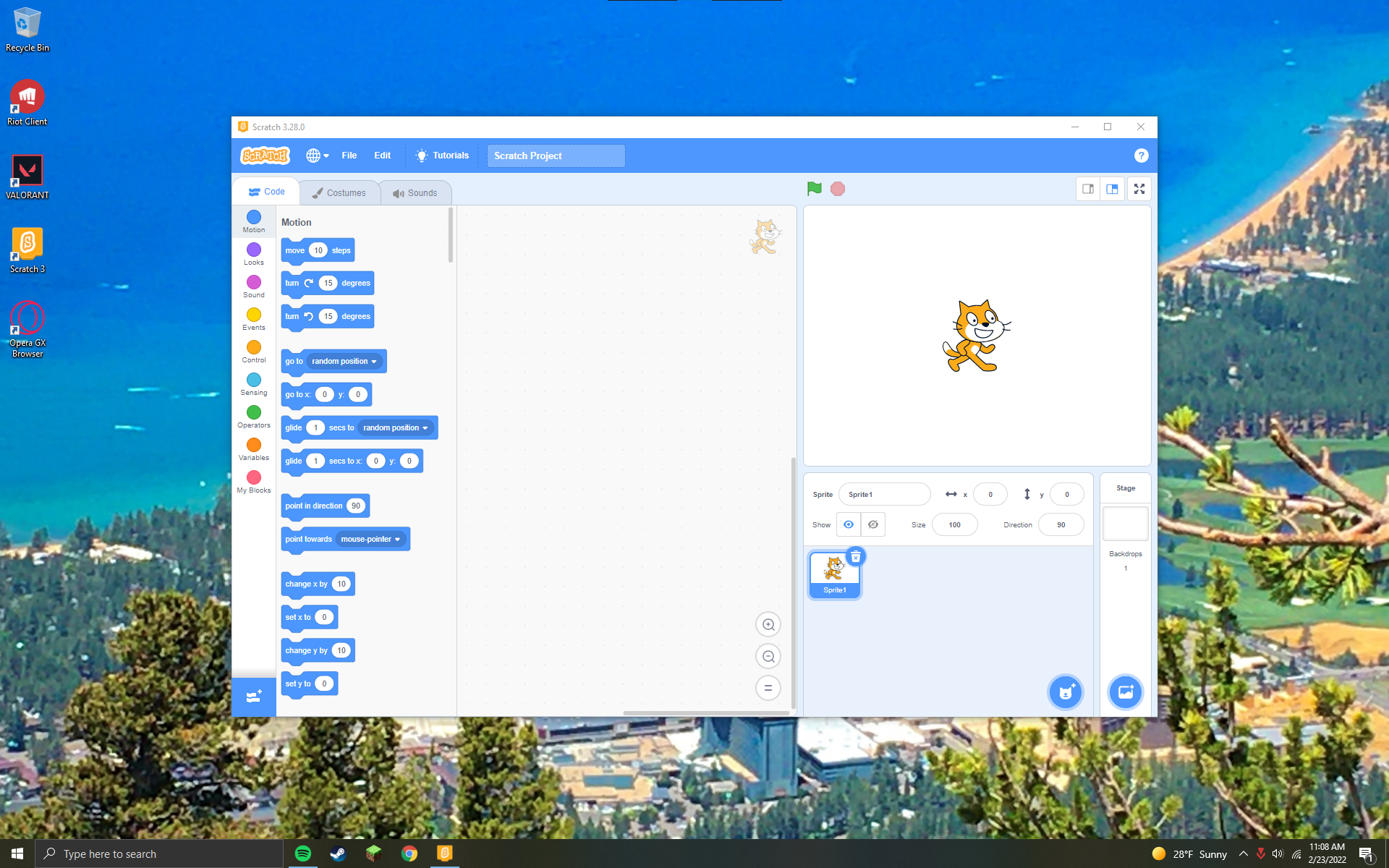Stop the project with the stop sign

pyautogui.click(x=837, y=188)
